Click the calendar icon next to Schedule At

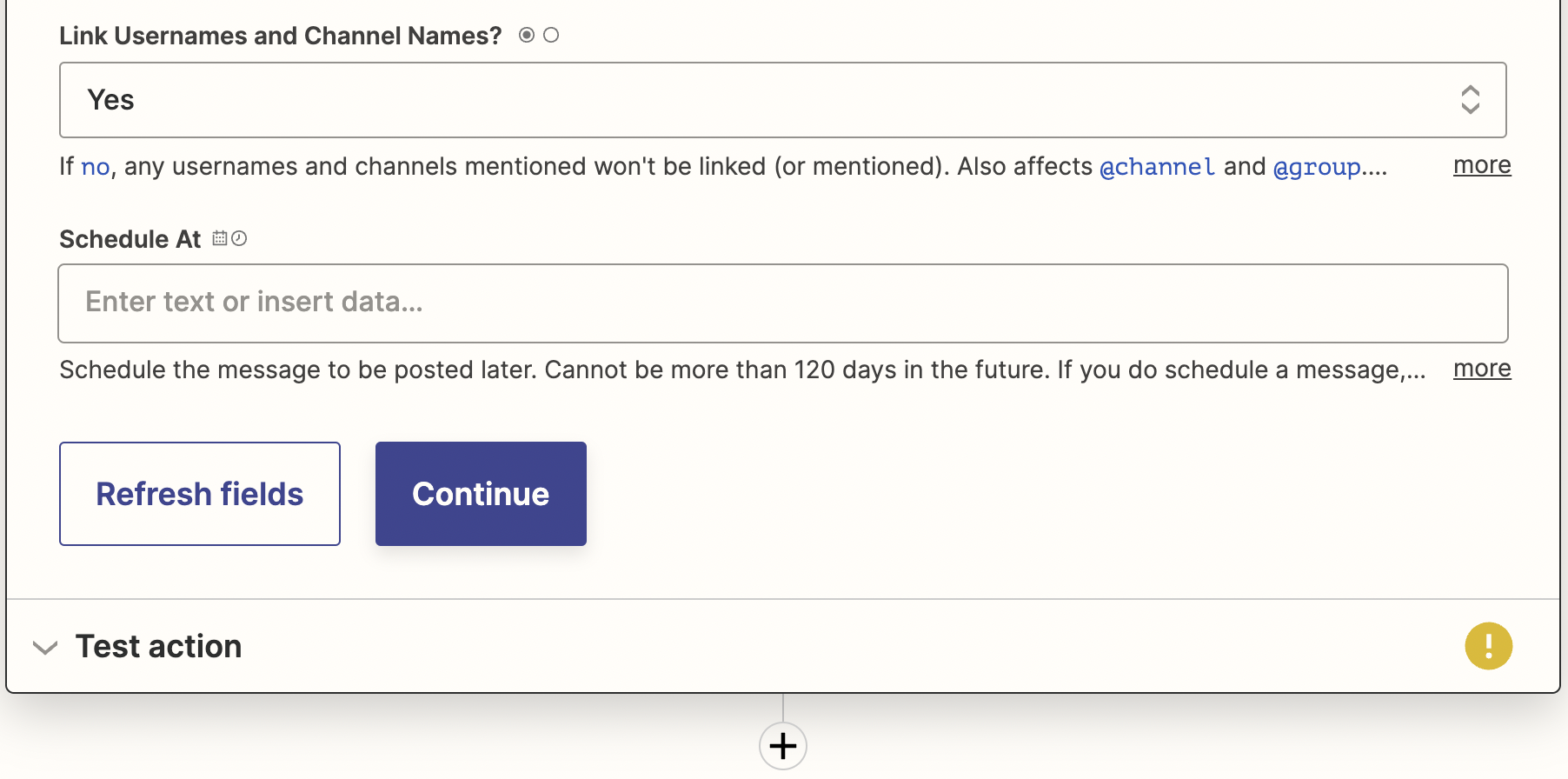coord(220,238)
